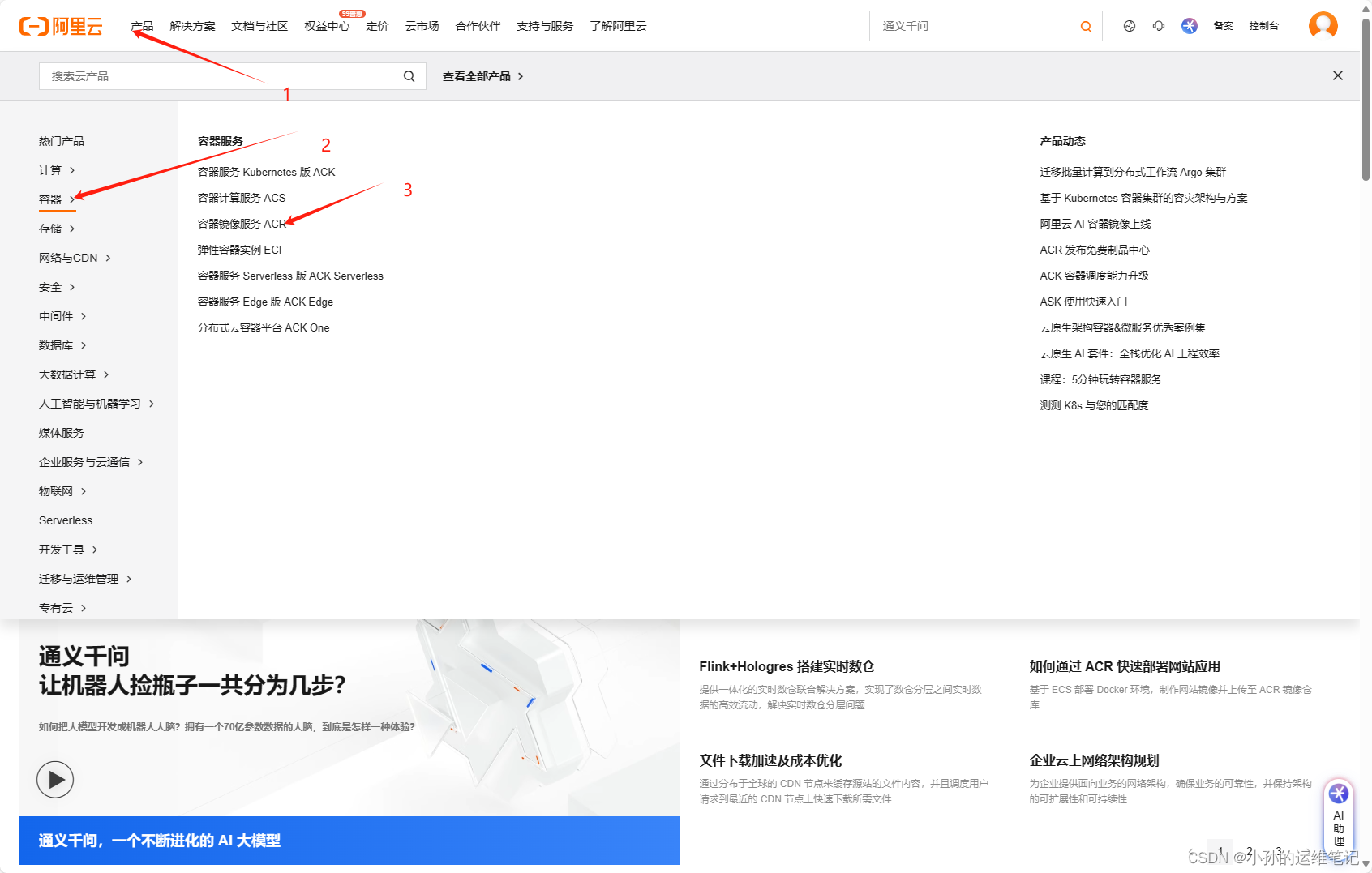
Task: Select 媒体服务 in the sidebar
Action: [62, 433]
